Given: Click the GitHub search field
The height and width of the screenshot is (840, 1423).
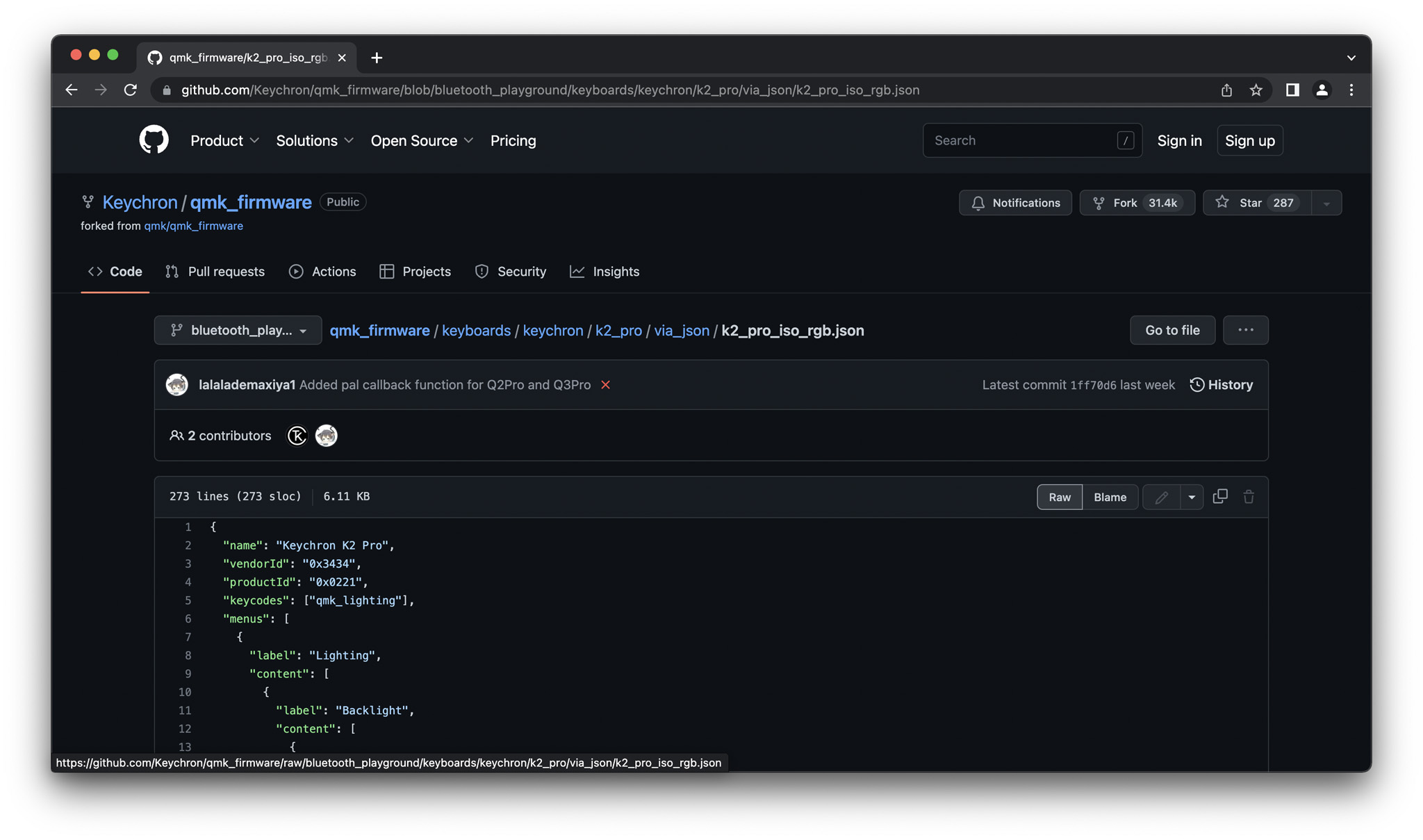Looking at the screenshot, I should 1021,140.
